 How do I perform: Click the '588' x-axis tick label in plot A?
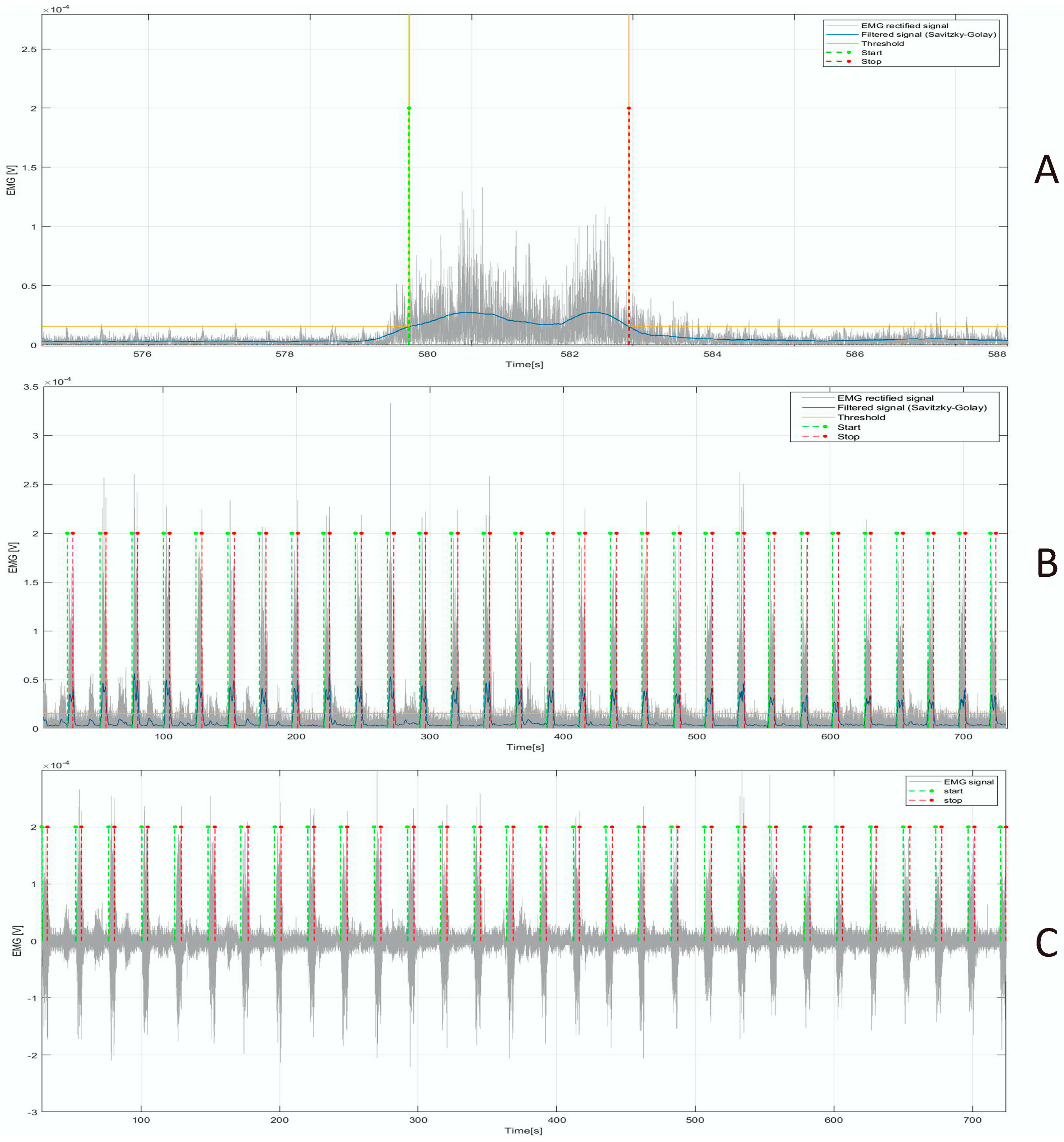click(x=997, y=354)
